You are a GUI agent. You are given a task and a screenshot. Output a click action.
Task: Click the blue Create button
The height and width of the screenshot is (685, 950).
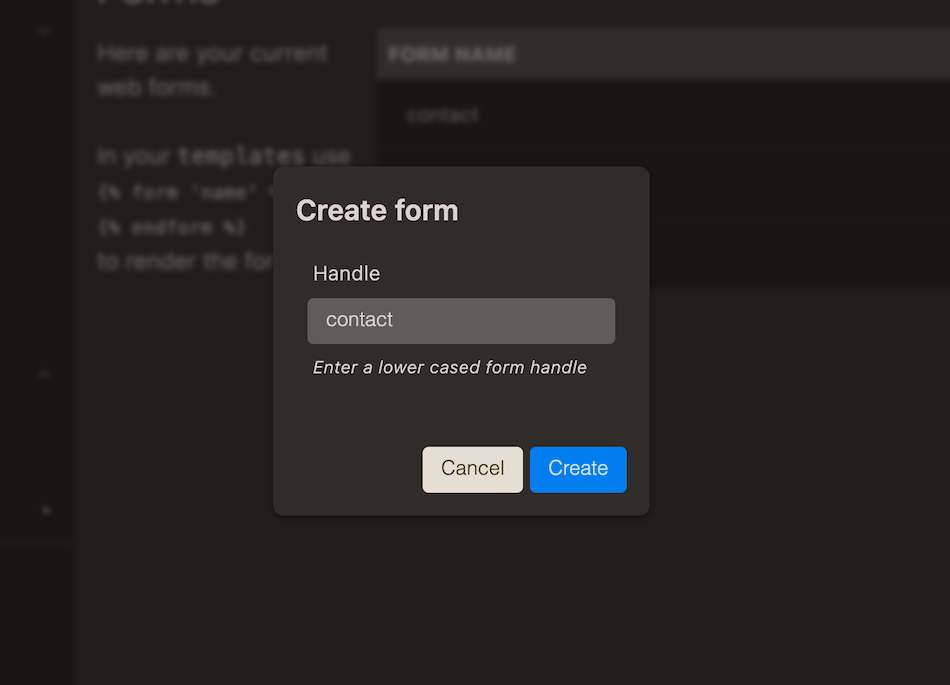pos(578,469)
